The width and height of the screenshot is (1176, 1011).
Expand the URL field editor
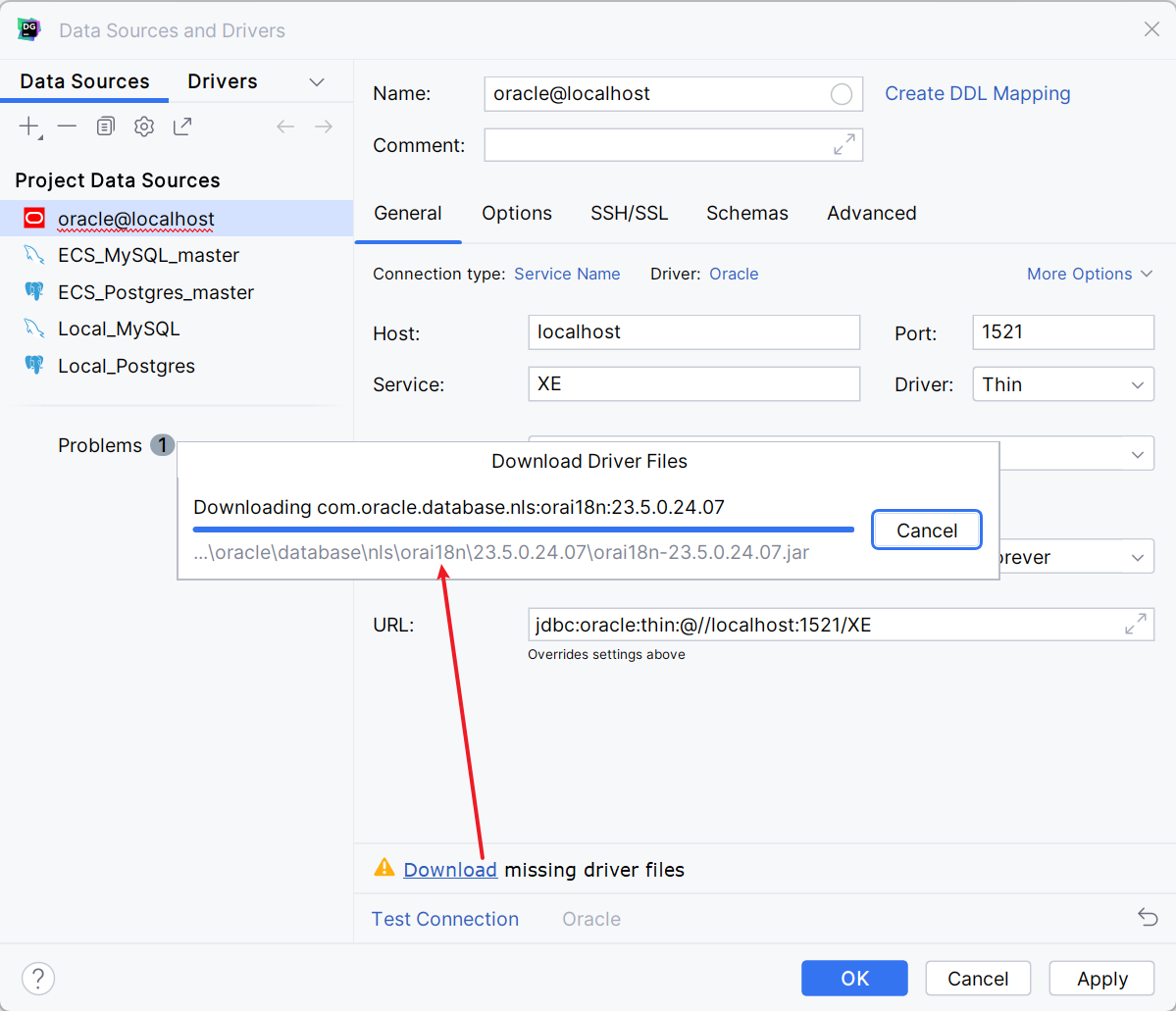pyautogui.click(x=1136, y=624)
